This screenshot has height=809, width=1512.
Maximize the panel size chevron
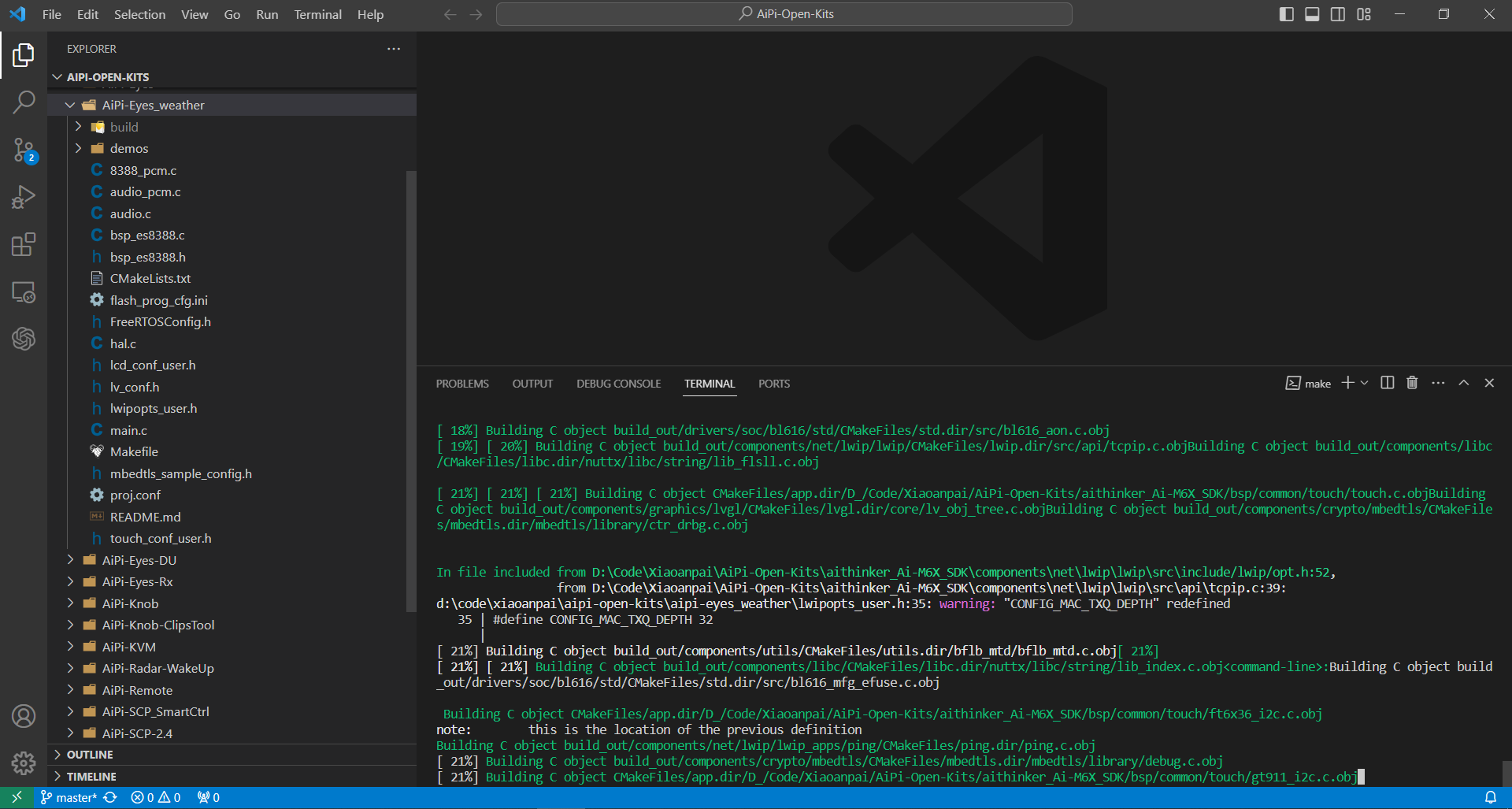coord(1464,383)
